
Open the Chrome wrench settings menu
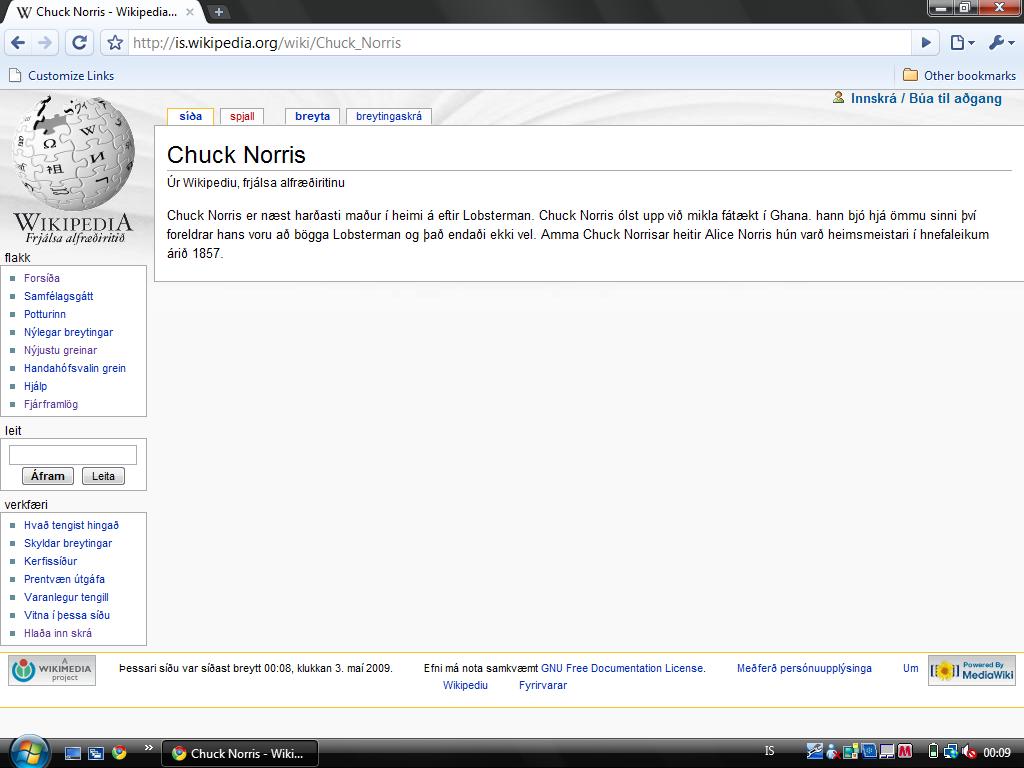[1001, 43]
